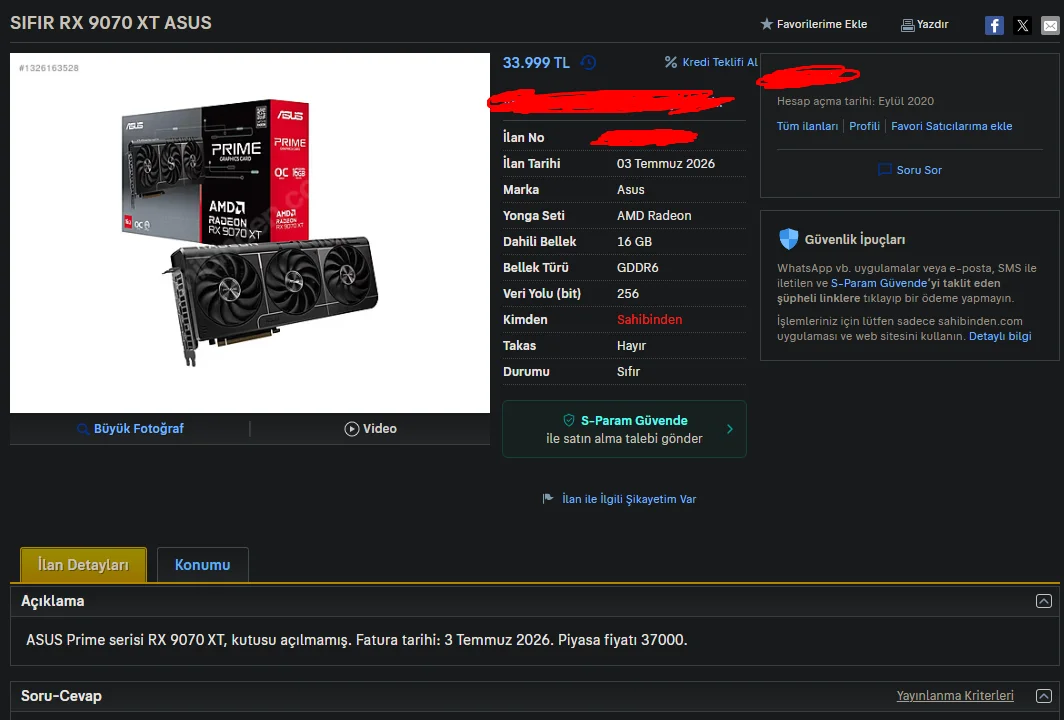
Task: Click the price 33.999 TL
Action: point(536,62)
